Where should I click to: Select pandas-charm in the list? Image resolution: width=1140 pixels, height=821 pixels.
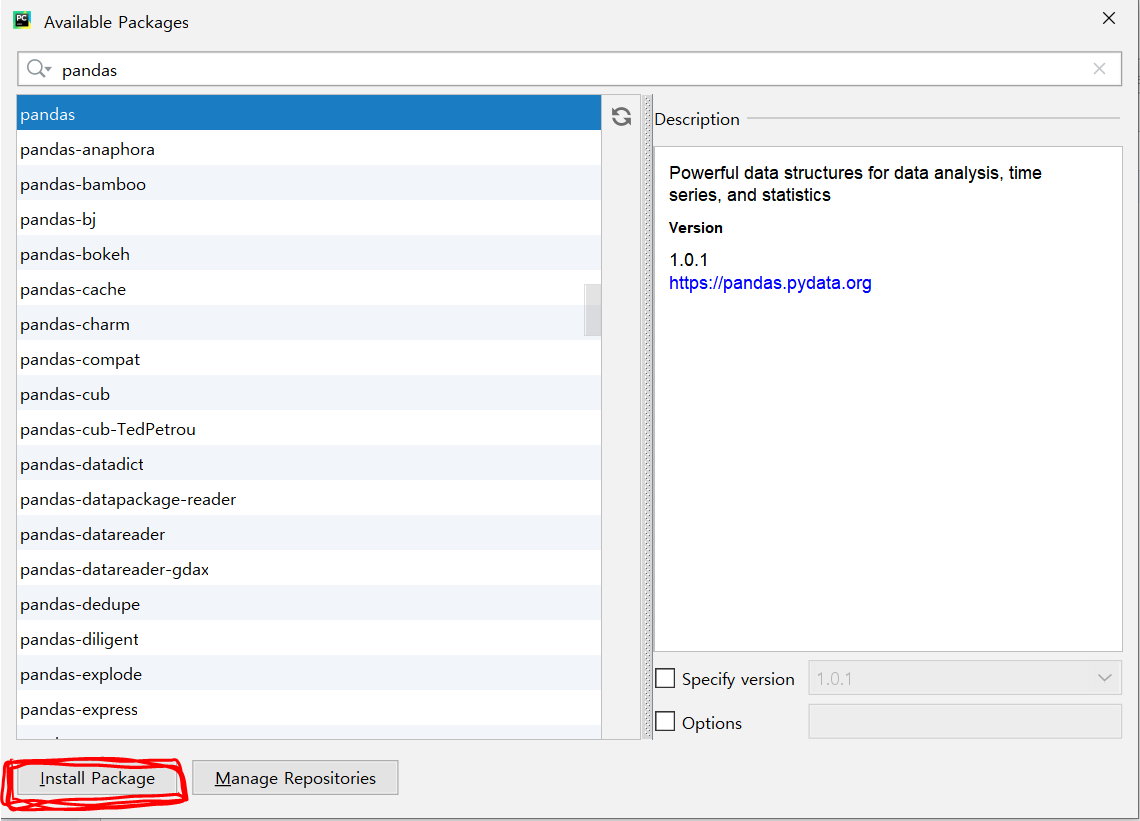[x=309, y=324]
